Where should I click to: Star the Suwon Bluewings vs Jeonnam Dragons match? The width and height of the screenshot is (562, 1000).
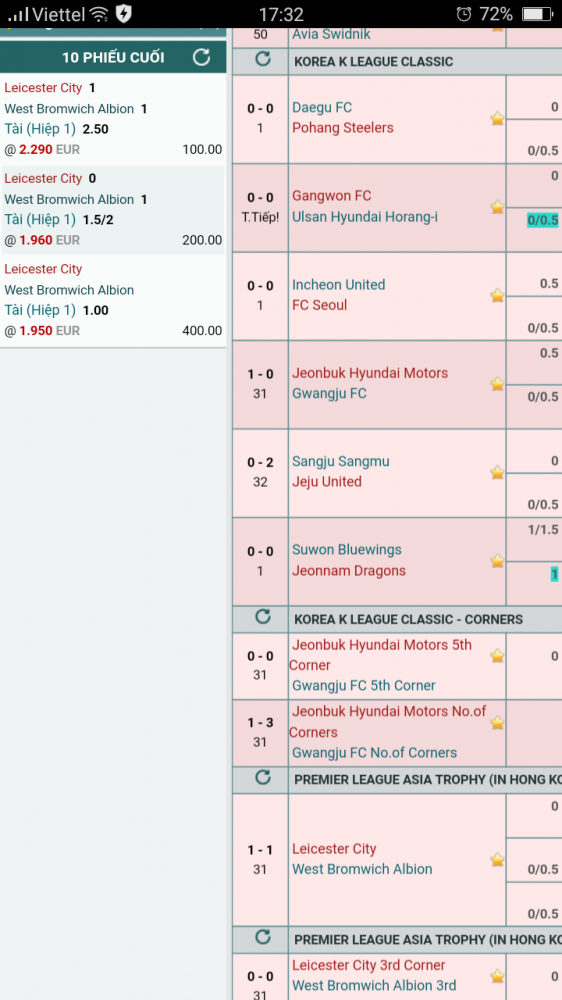[497, 561]
